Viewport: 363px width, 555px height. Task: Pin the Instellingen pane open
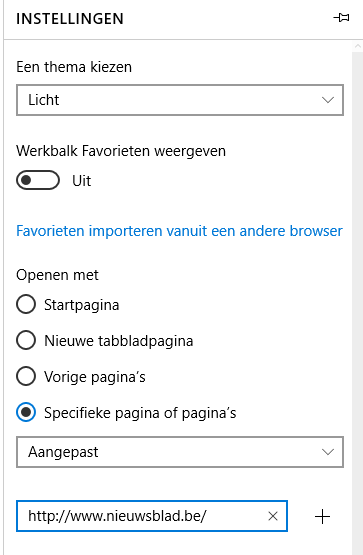[341, 18]
